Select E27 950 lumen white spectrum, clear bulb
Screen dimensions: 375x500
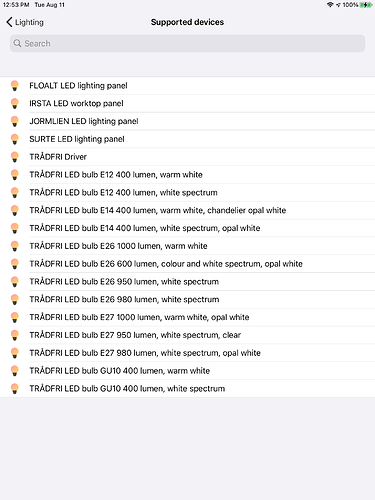(187, 335)
